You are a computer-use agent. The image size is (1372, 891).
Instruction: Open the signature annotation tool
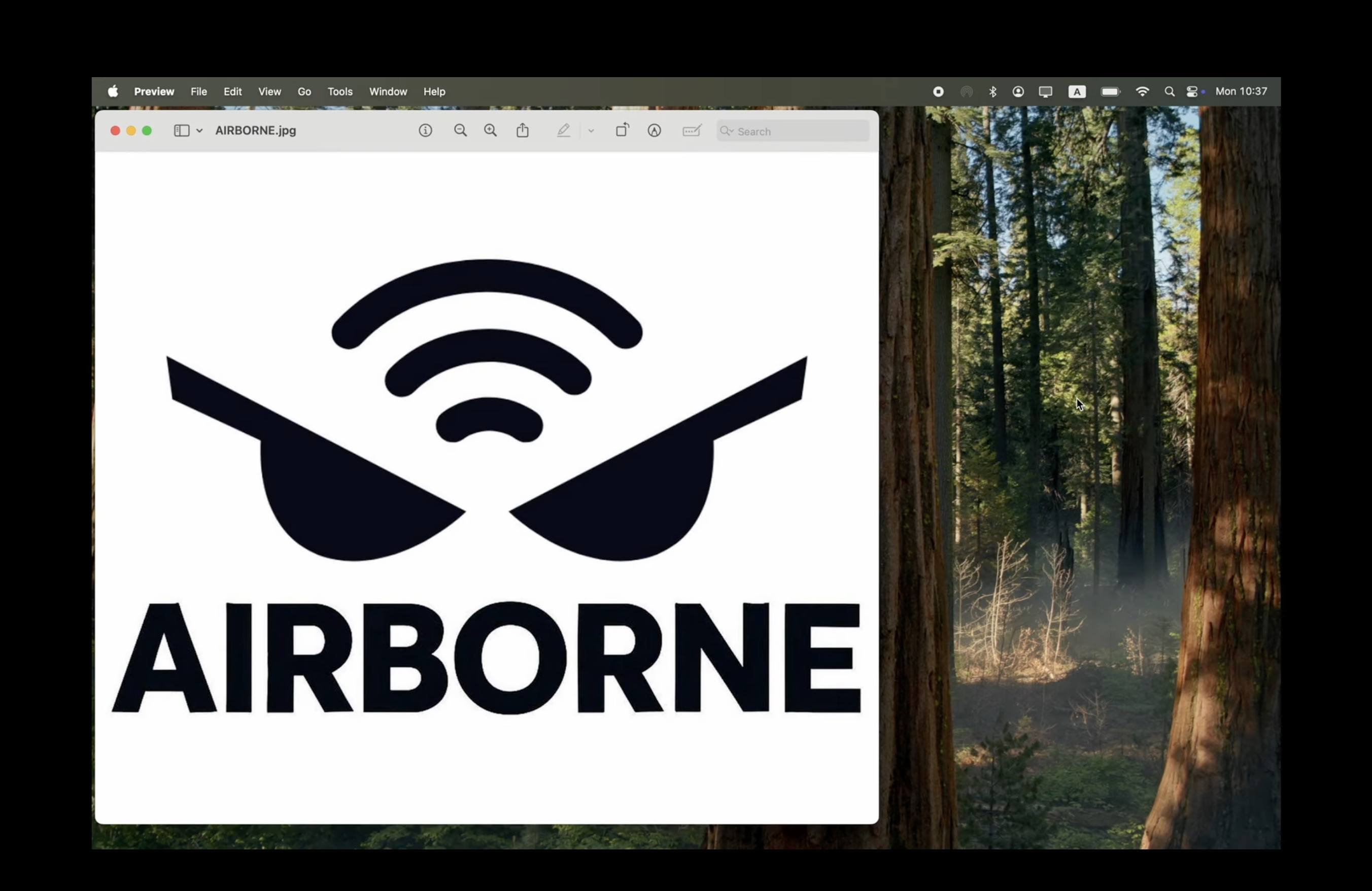click(691, 131)
